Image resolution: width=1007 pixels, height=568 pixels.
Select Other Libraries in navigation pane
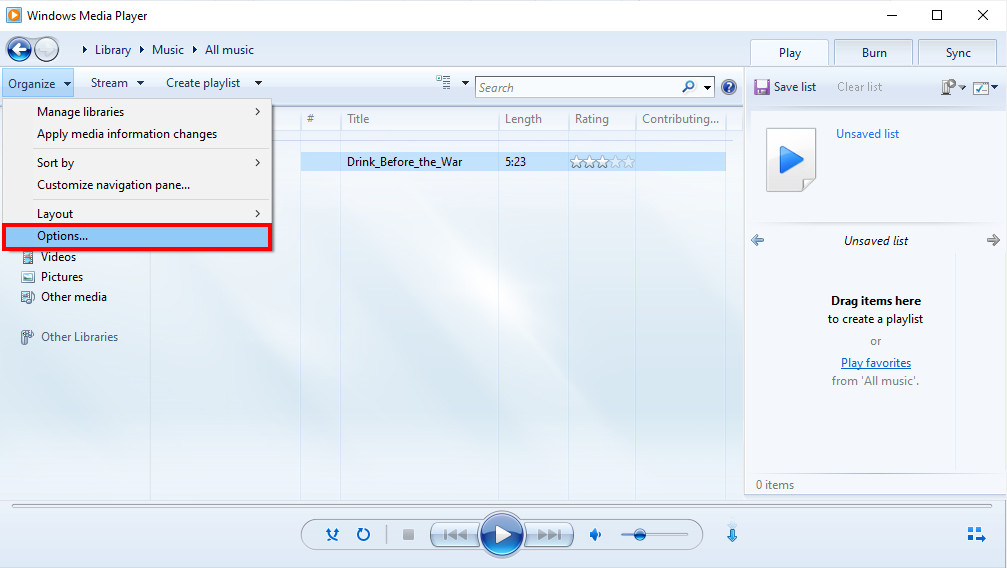coord(80,337)
